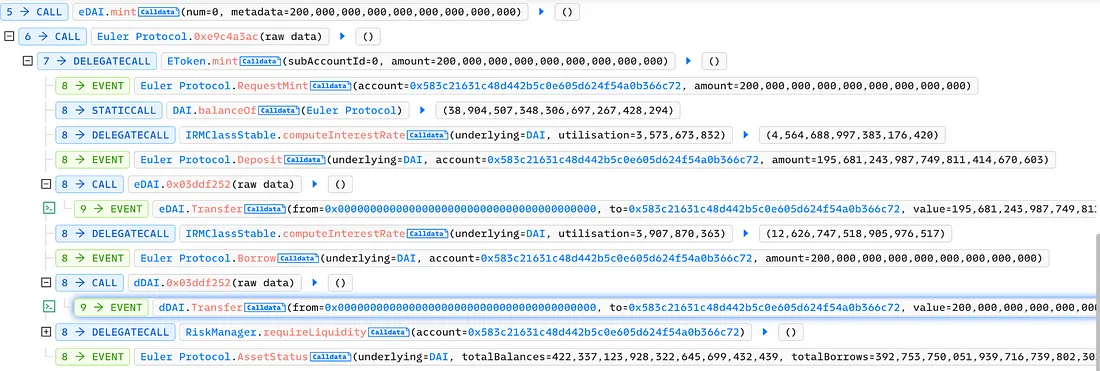This screenshot has width=1100, height=371.
Task: Click the terminal icon beside the eDAI.Transfer event
Action: (x=50, y=209)
